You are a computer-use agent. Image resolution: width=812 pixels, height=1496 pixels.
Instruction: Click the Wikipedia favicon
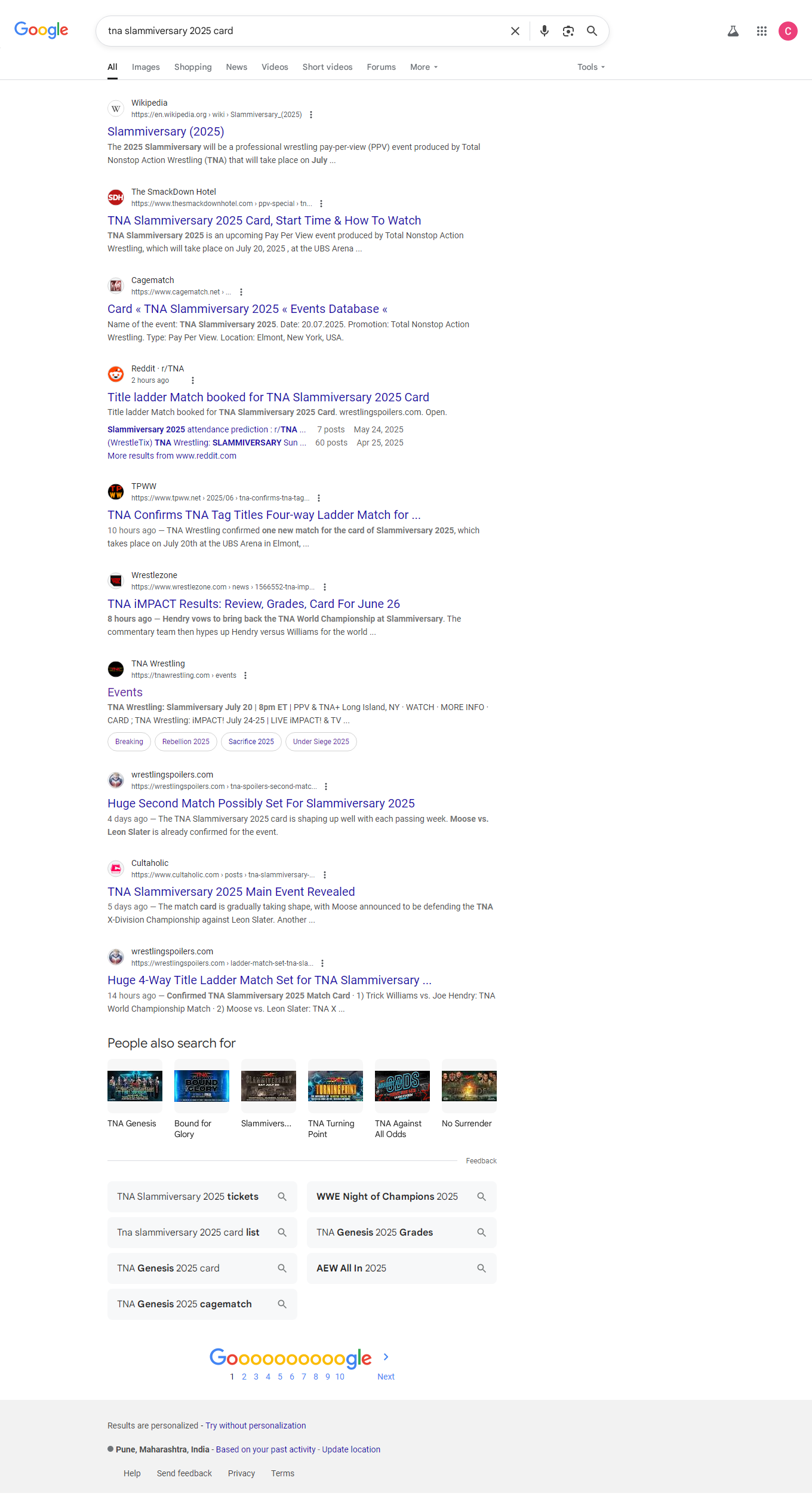coord(116,109)
